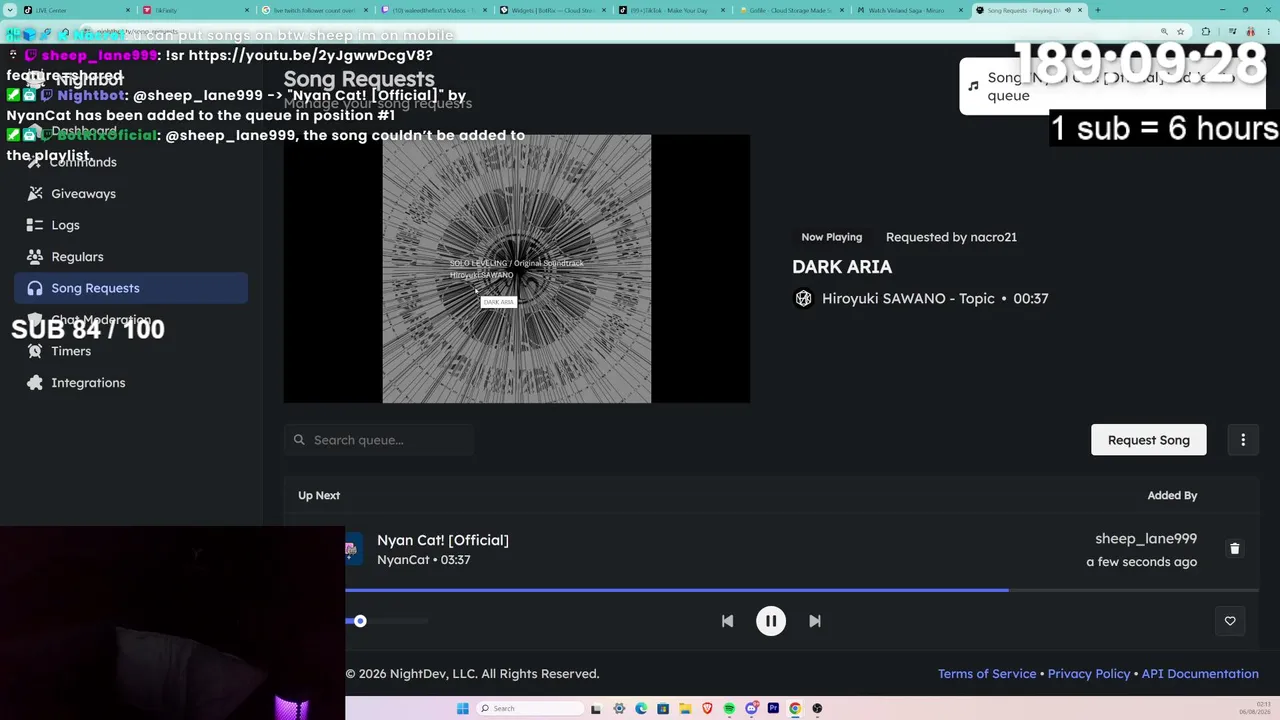
Task: Open Settings from the taskbar
Action: pos(619,708)
